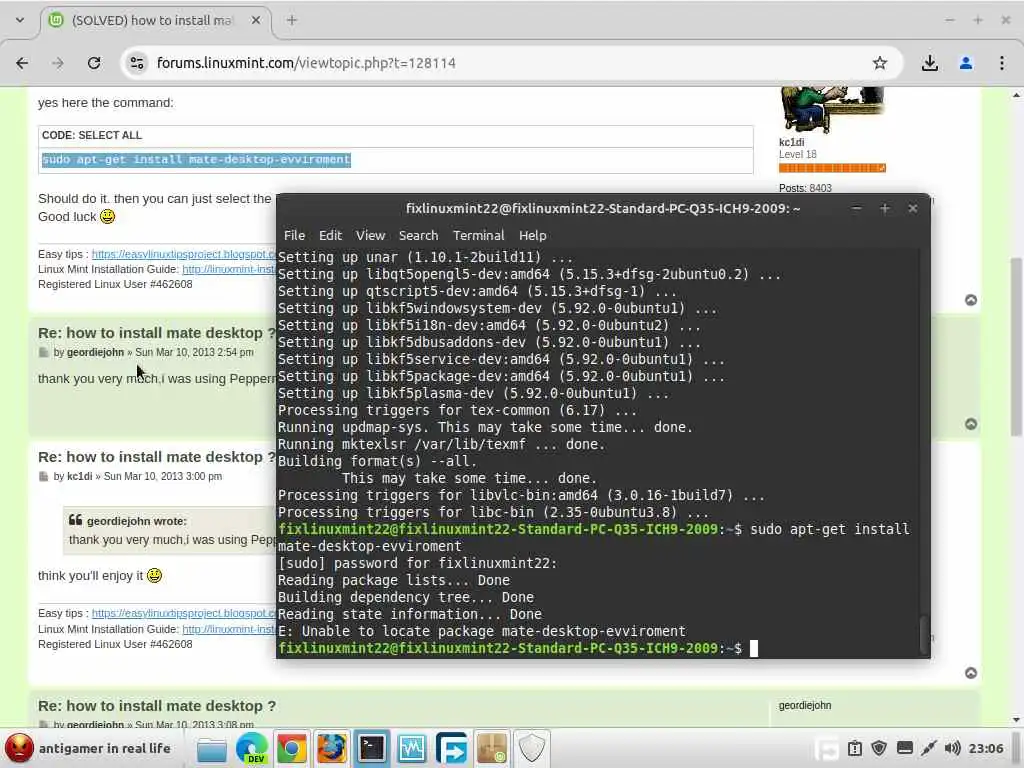Jump to top from kc1di's 3:00 pm post

pos(971,673)
